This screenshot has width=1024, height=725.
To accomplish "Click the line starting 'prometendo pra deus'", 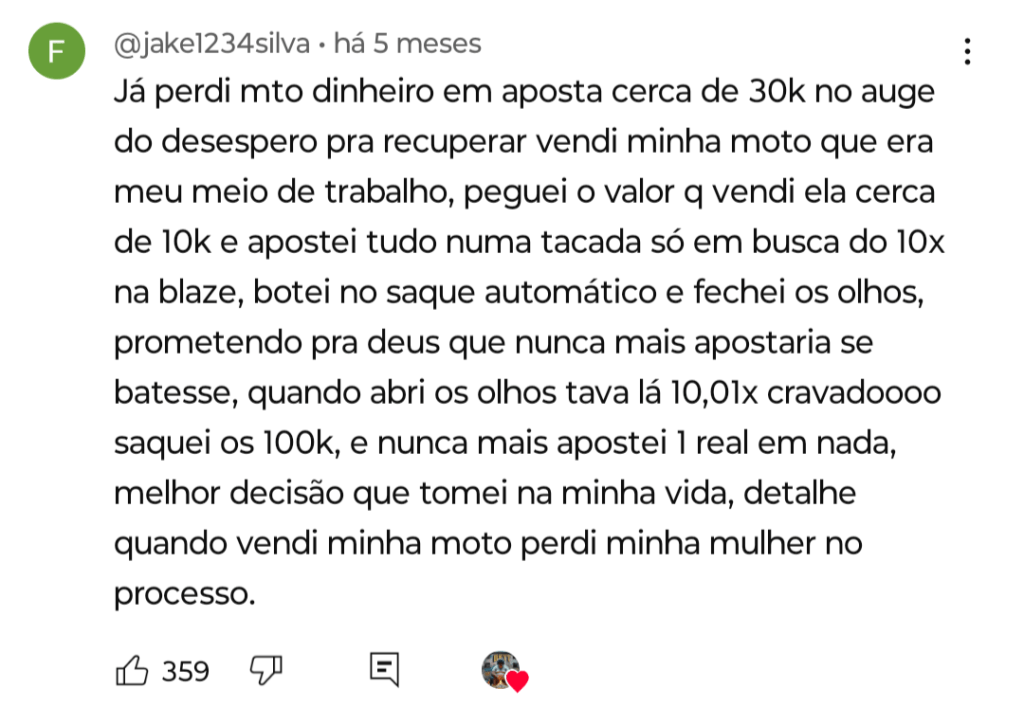I will tap(494, 343).
